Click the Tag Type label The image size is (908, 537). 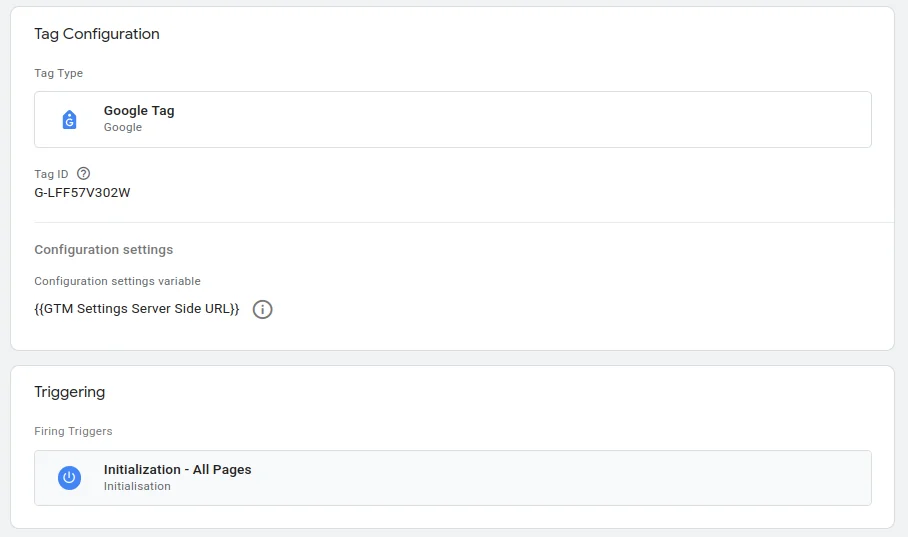tap(59, 73)
